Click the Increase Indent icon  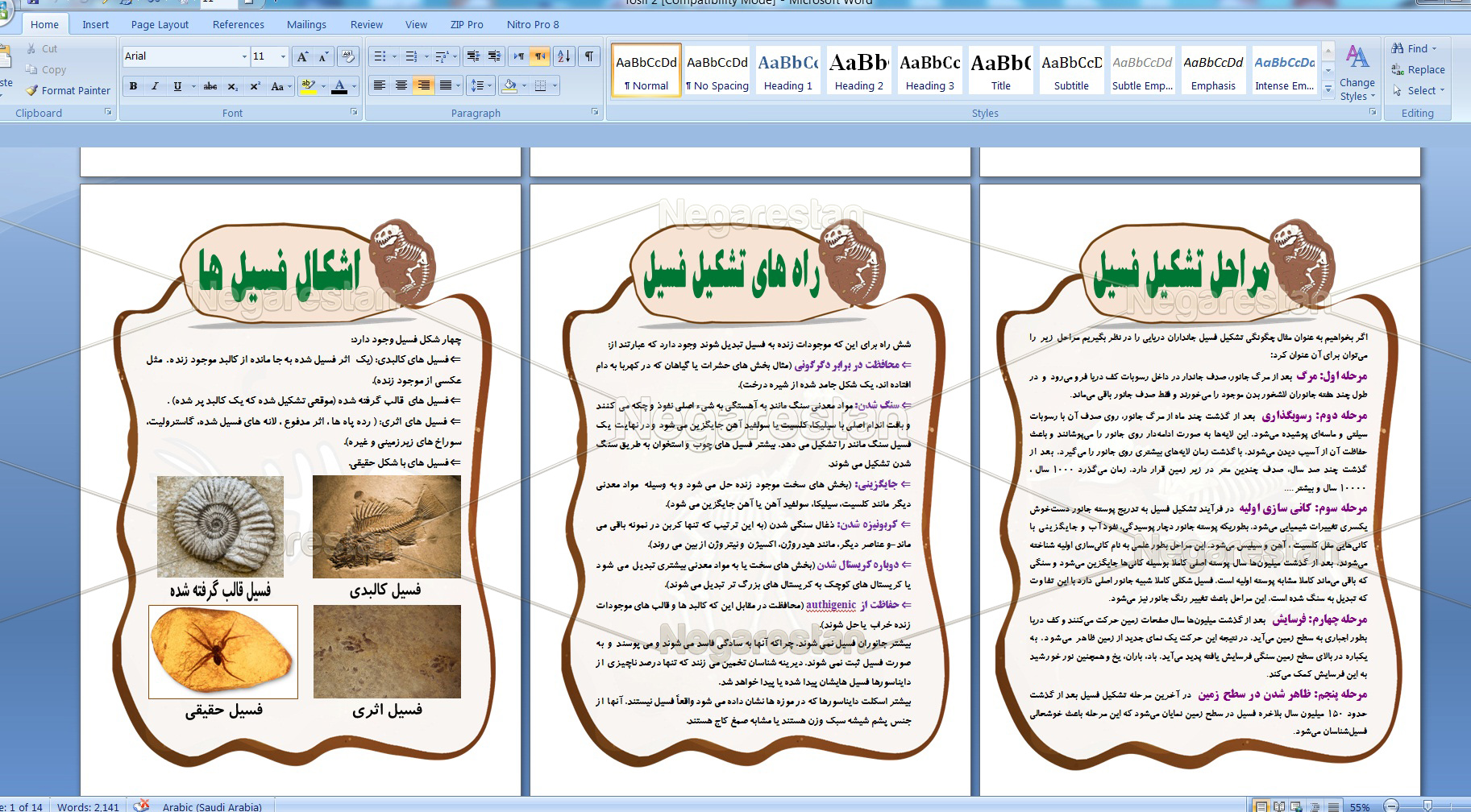point(494,56)
